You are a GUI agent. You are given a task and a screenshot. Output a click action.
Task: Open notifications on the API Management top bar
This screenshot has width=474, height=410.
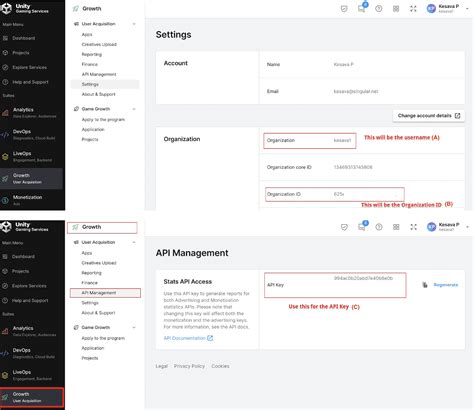tap(362, 227)
